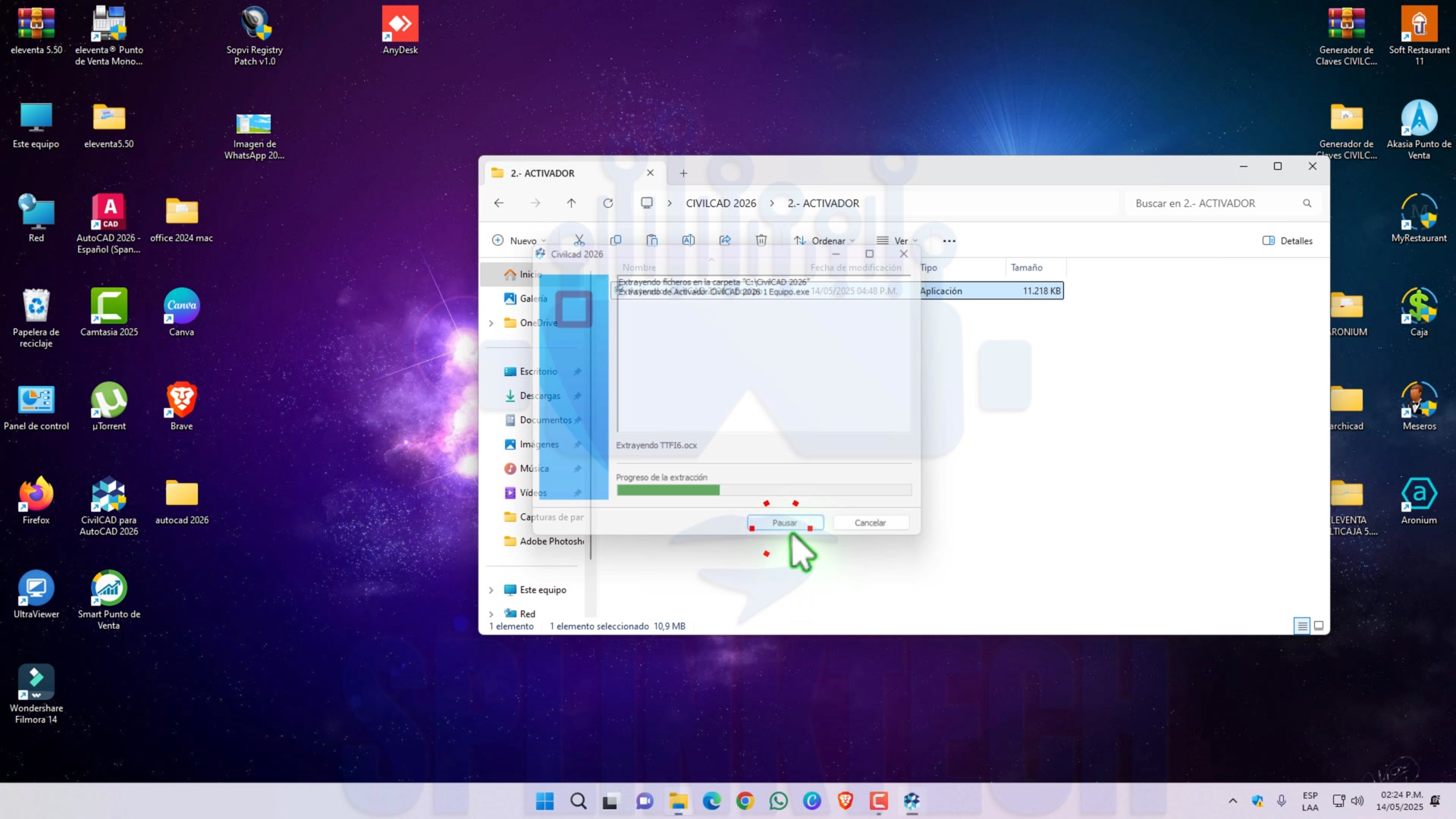1456x819 pixels.
Task: Refresh the 2.- ACTIVADOR folder view
Action: [x=608, y=203]
